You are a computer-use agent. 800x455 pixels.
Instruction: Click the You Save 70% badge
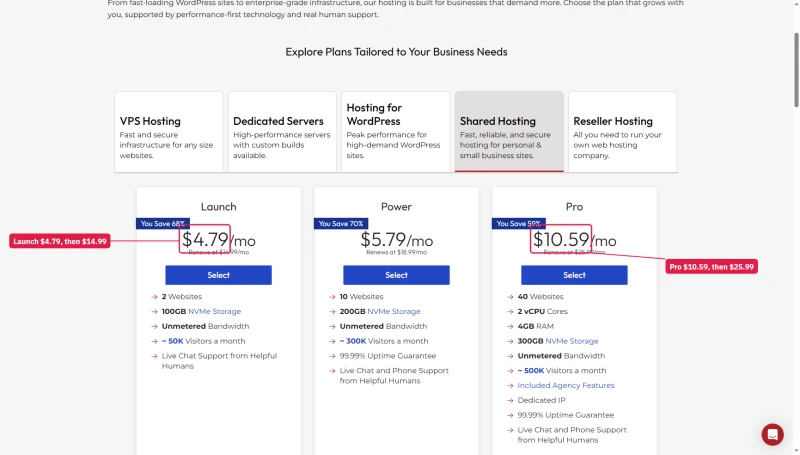[x=341, y=223]
